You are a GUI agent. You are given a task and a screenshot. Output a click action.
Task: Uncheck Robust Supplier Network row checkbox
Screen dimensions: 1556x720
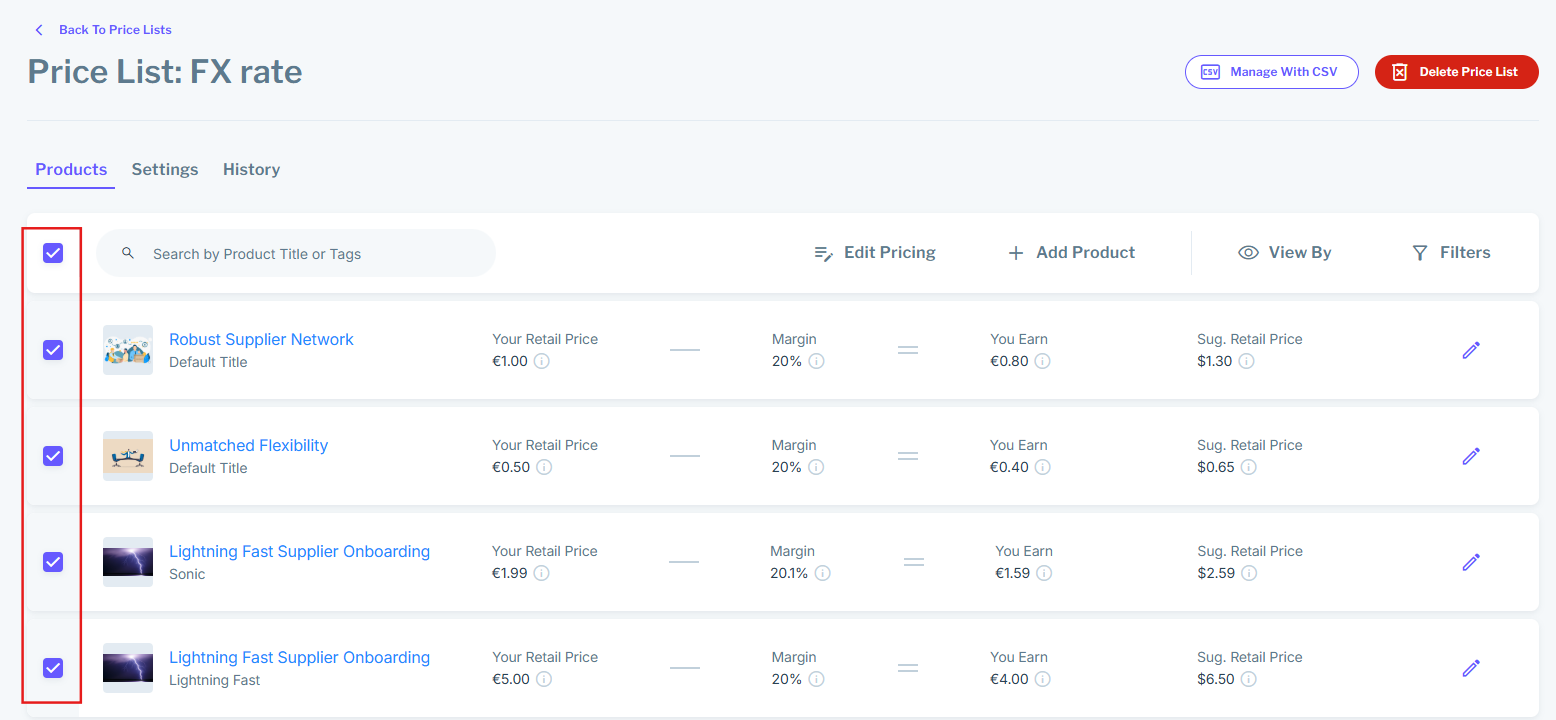[53, 350]
